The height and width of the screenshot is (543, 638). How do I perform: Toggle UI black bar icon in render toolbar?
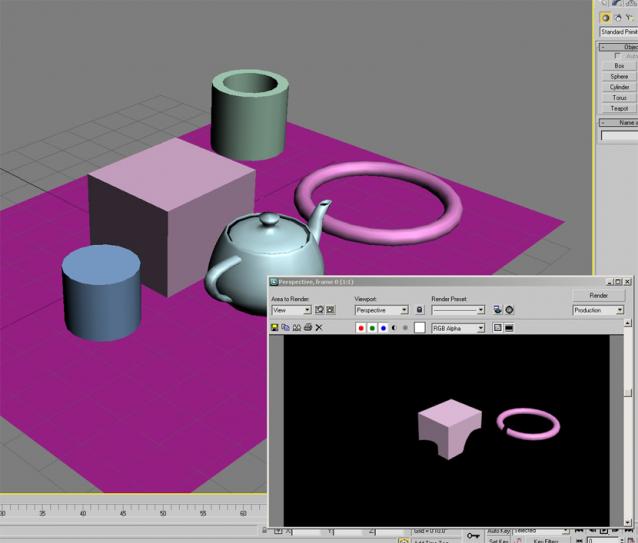pyautogui.click(x=509, y=328)
